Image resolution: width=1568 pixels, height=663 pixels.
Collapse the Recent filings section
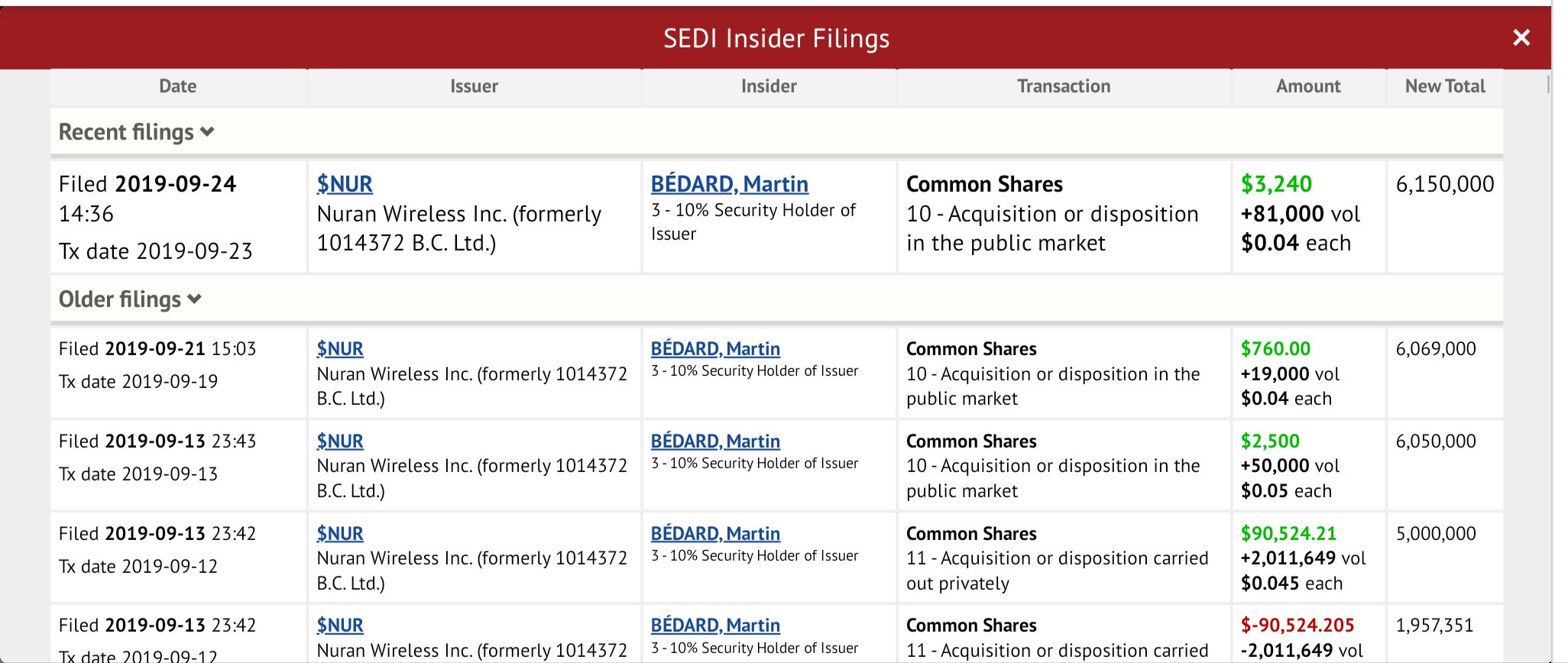pos(136,132)
